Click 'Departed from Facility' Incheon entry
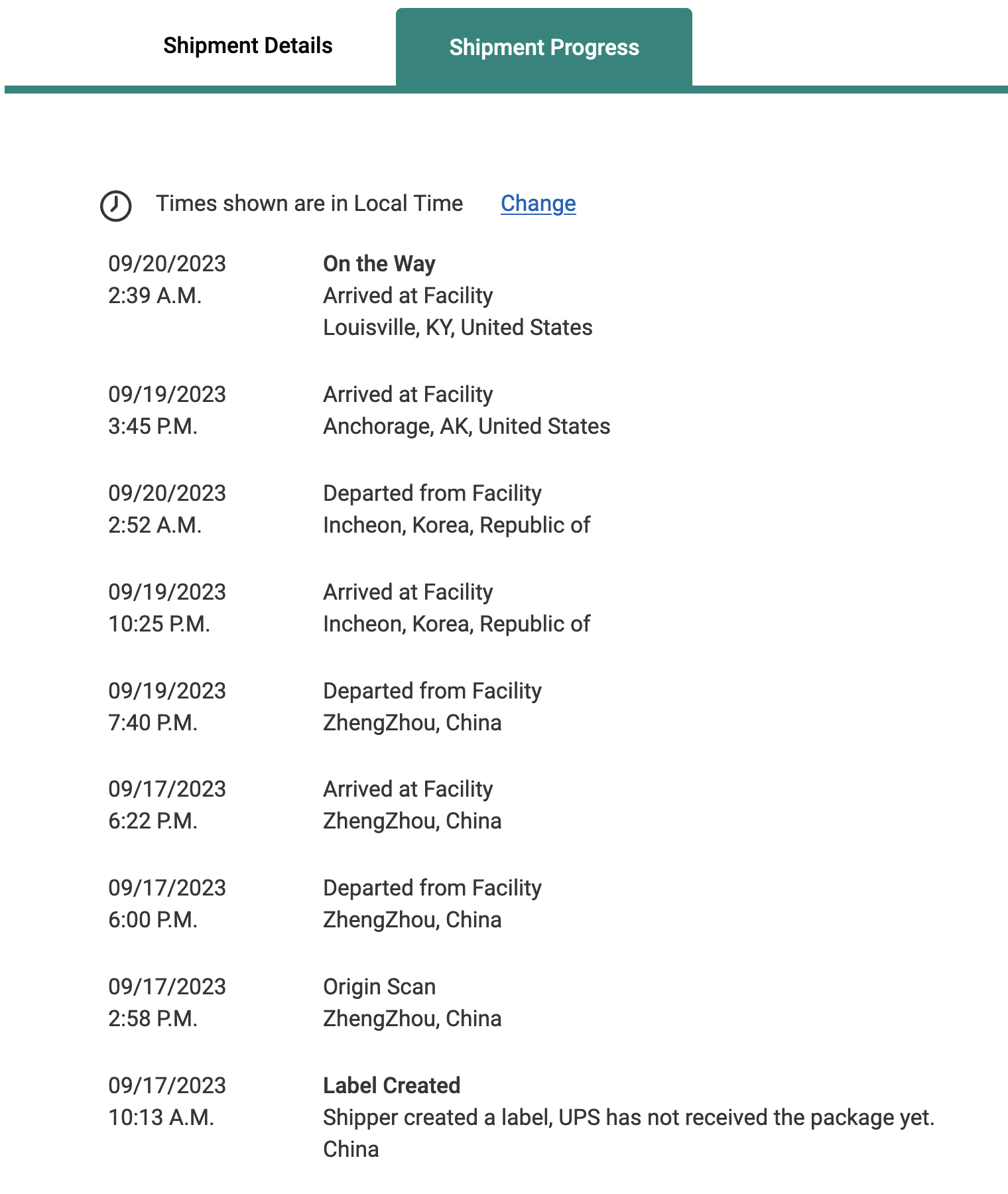Image resolution: width=1008 pixels, height=1194 pixels. [432, 494]
